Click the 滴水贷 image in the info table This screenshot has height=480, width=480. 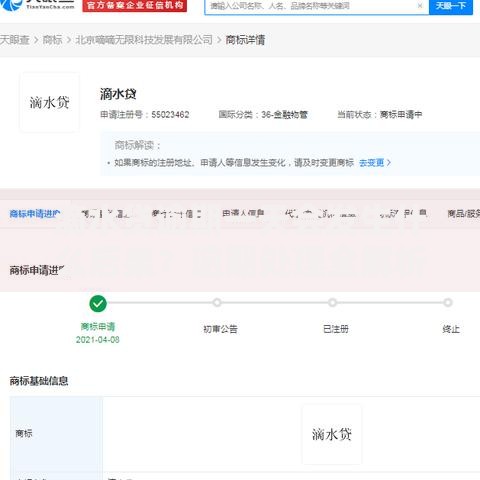pos(332,434)
